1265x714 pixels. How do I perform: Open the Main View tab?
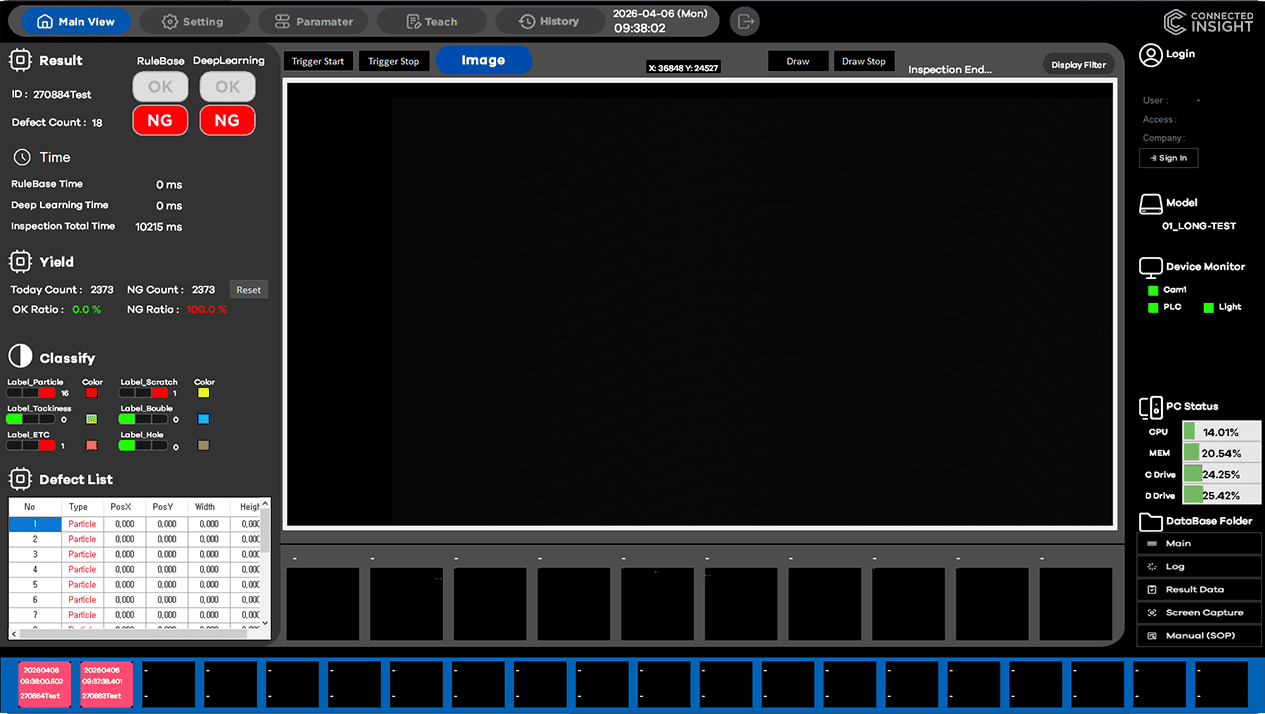pyautogui.click(x=75, y=21)
